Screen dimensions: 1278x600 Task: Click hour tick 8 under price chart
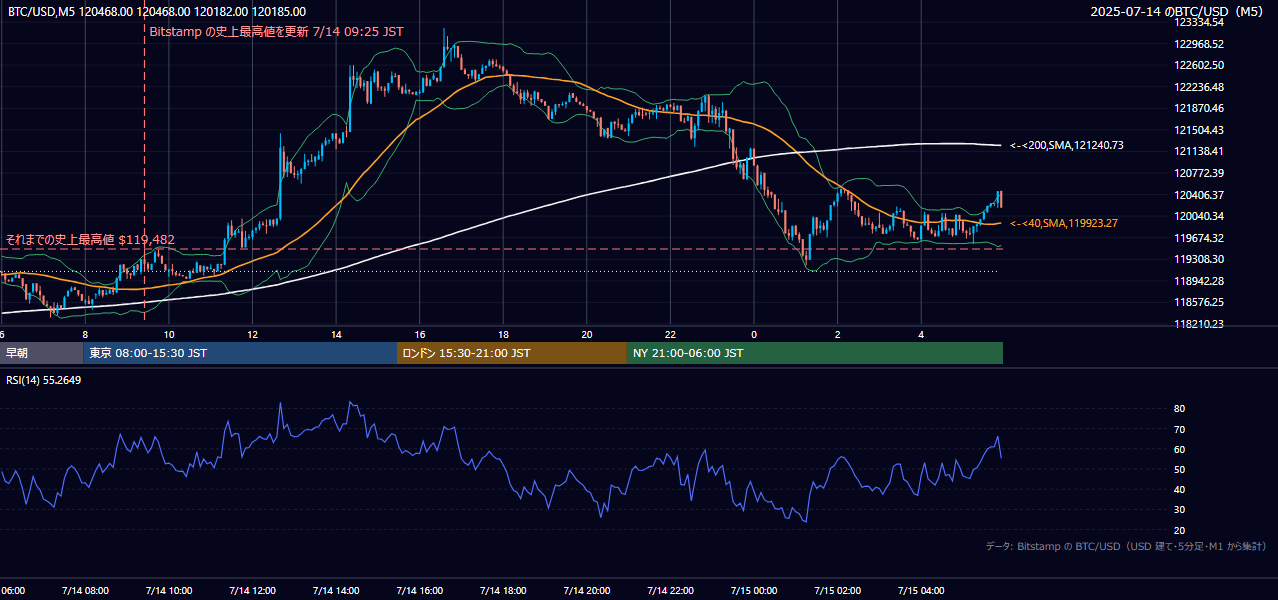pyautogui.click(x=85, y=335)
